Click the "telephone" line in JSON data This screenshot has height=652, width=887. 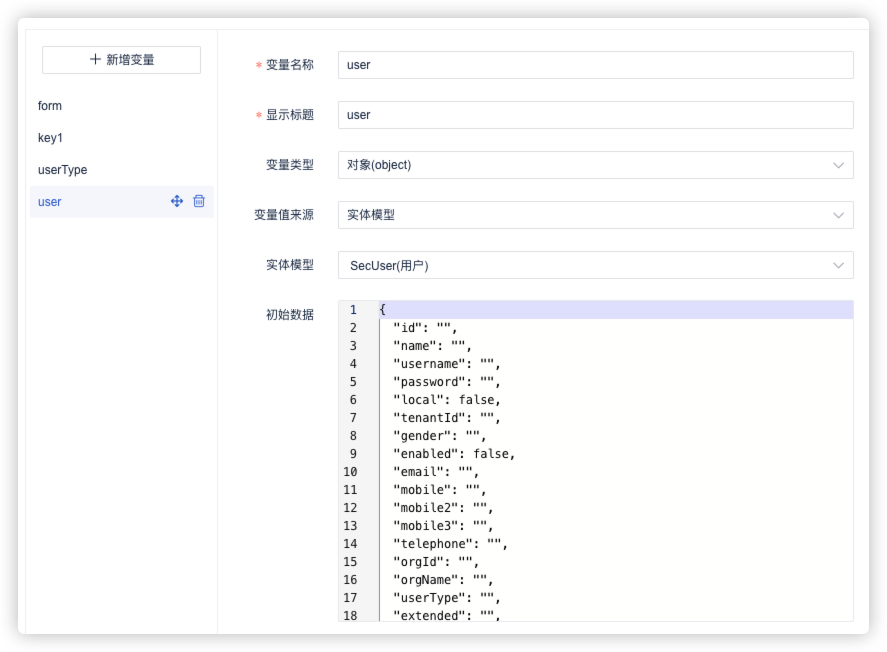tap(450, 544)
